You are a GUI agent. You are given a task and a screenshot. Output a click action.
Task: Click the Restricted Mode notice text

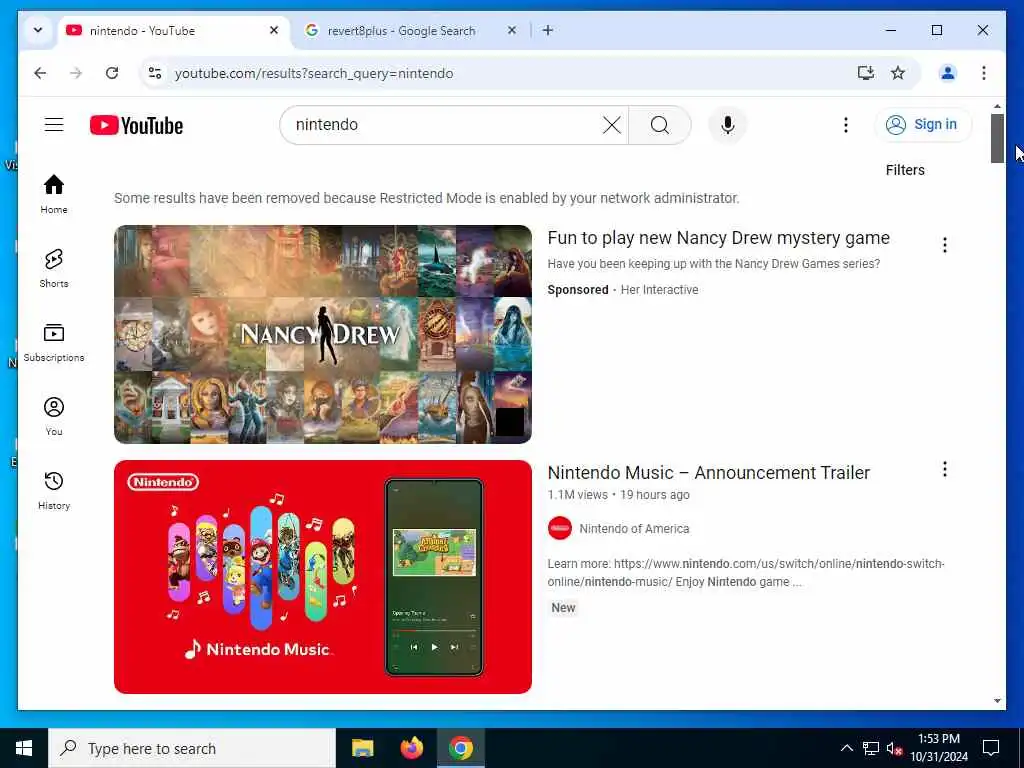[x=426, y=198]
